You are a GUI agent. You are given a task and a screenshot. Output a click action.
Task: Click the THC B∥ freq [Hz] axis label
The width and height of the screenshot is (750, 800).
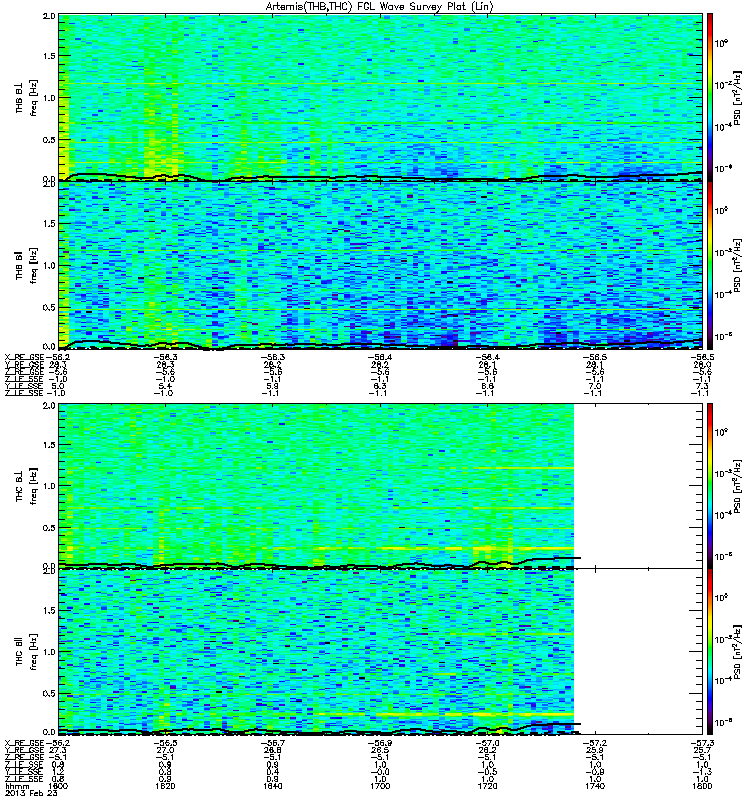[27, 652]
